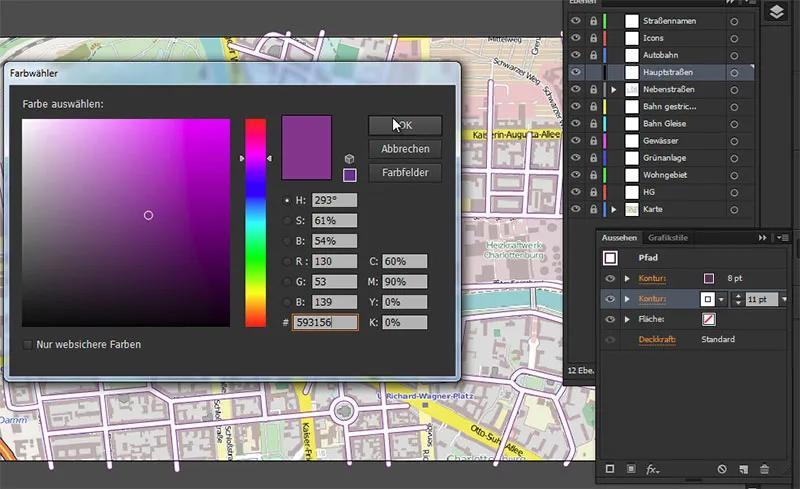Duplicate selected item icon in Aussehen panel

tap(743, 469)
